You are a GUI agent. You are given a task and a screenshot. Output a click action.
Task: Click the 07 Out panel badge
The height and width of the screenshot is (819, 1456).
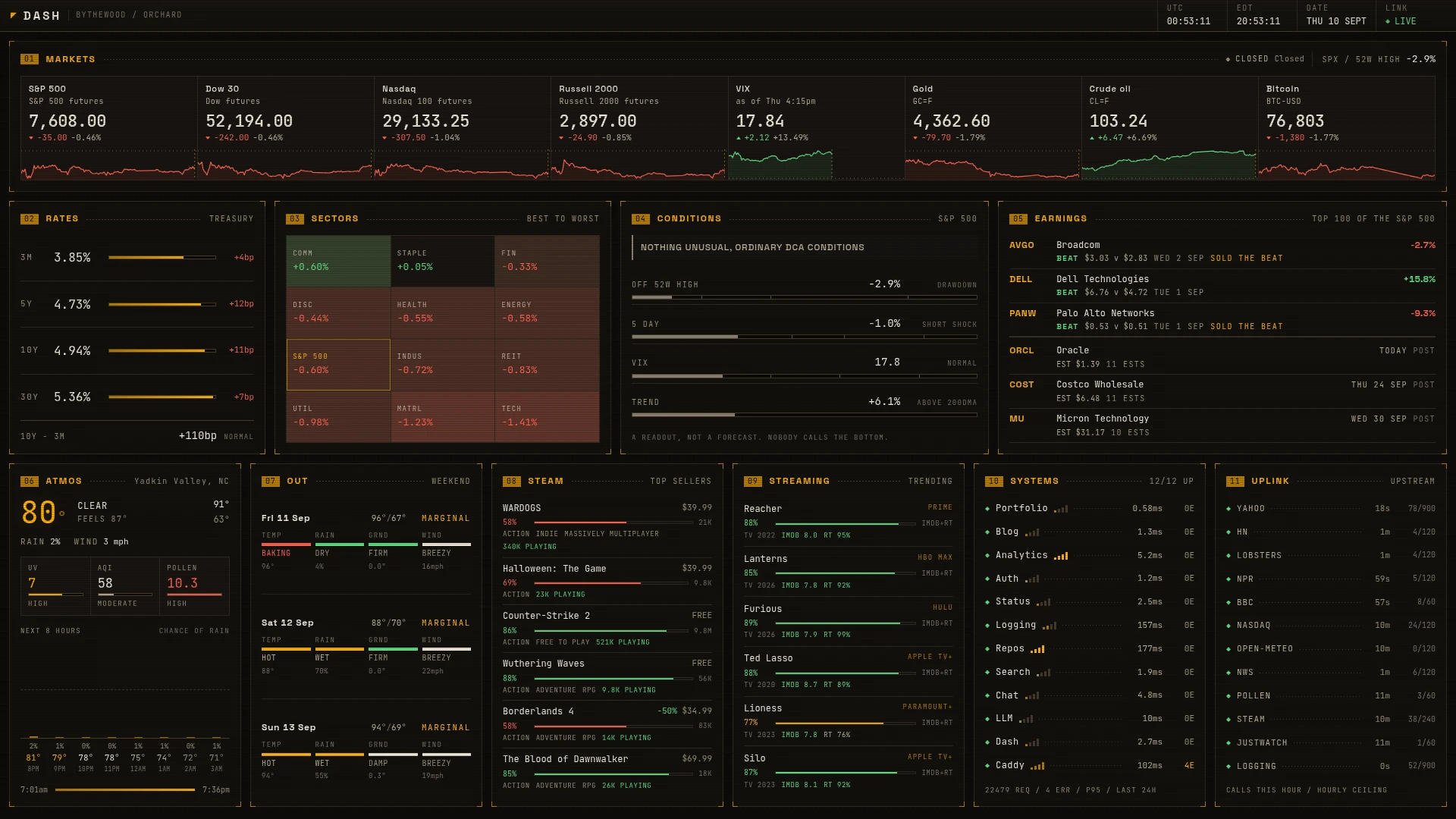(x=270, y=481)
